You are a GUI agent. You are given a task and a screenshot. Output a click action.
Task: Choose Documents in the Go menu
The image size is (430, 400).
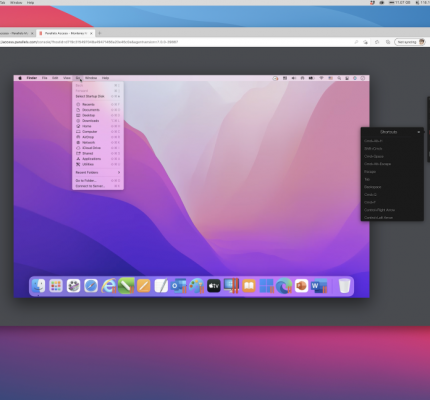click(x=98, y=110)
